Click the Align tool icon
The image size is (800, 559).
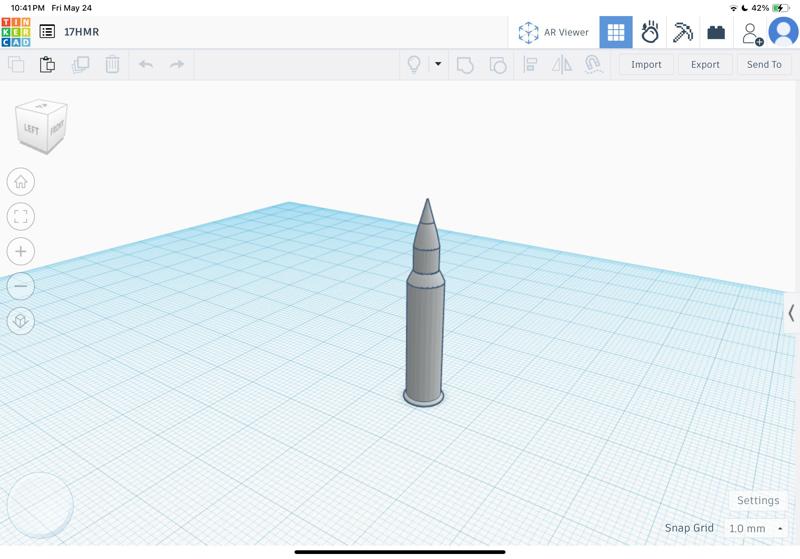point(531,65)
